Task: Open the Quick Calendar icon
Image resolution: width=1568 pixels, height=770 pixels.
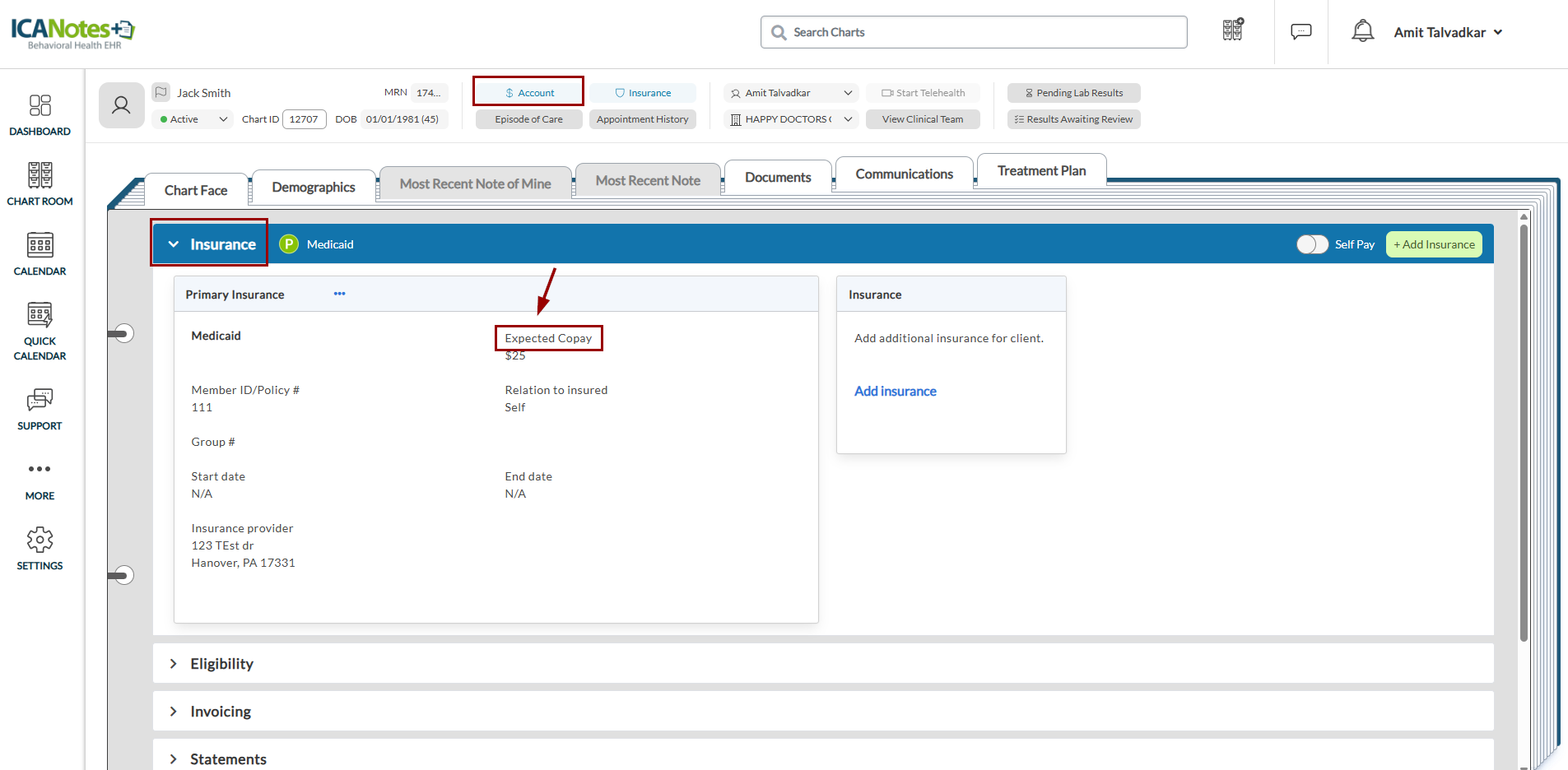Action: pyautogui.click(x=40, y=330)
